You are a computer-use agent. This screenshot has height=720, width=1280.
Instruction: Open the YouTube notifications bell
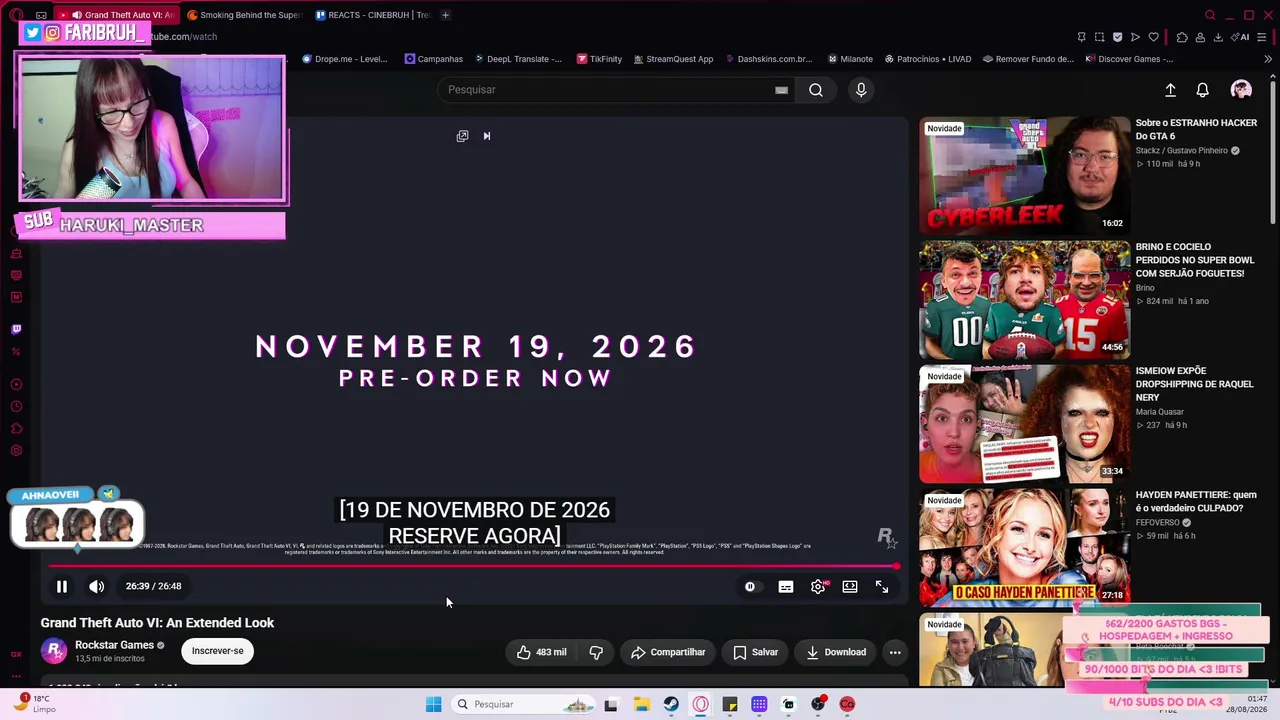click(x=1203, y=90)
